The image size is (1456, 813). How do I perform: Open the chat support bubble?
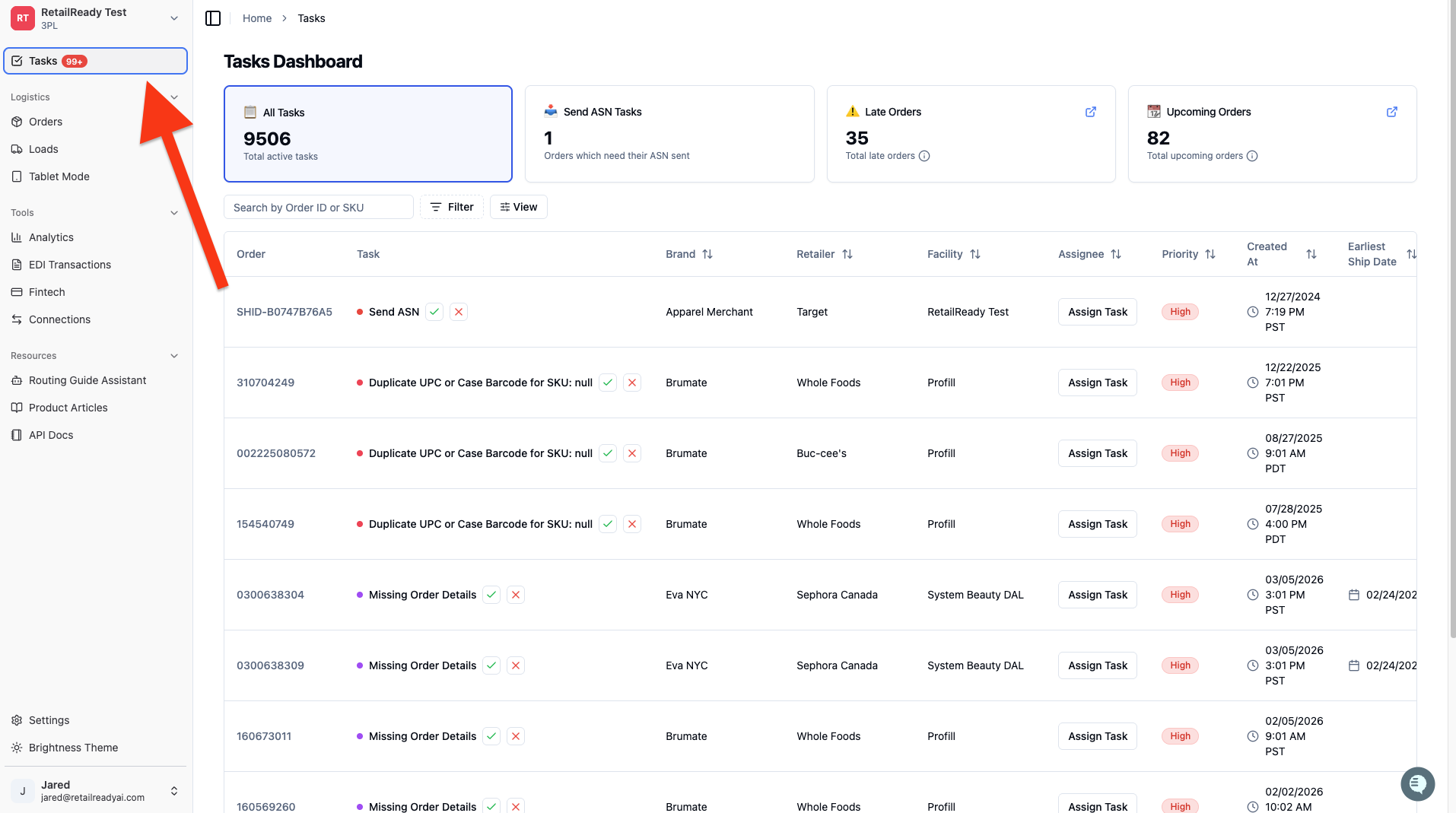[1417, 783]
